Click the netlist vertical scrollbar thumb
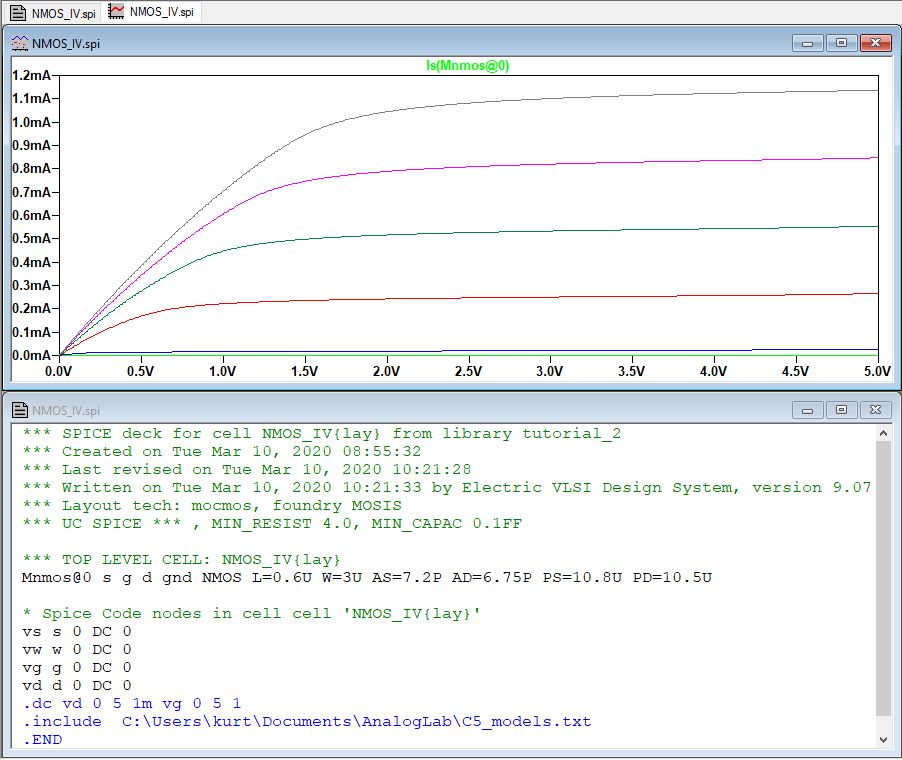Screen dimensions: 902x760 (883, 580)
